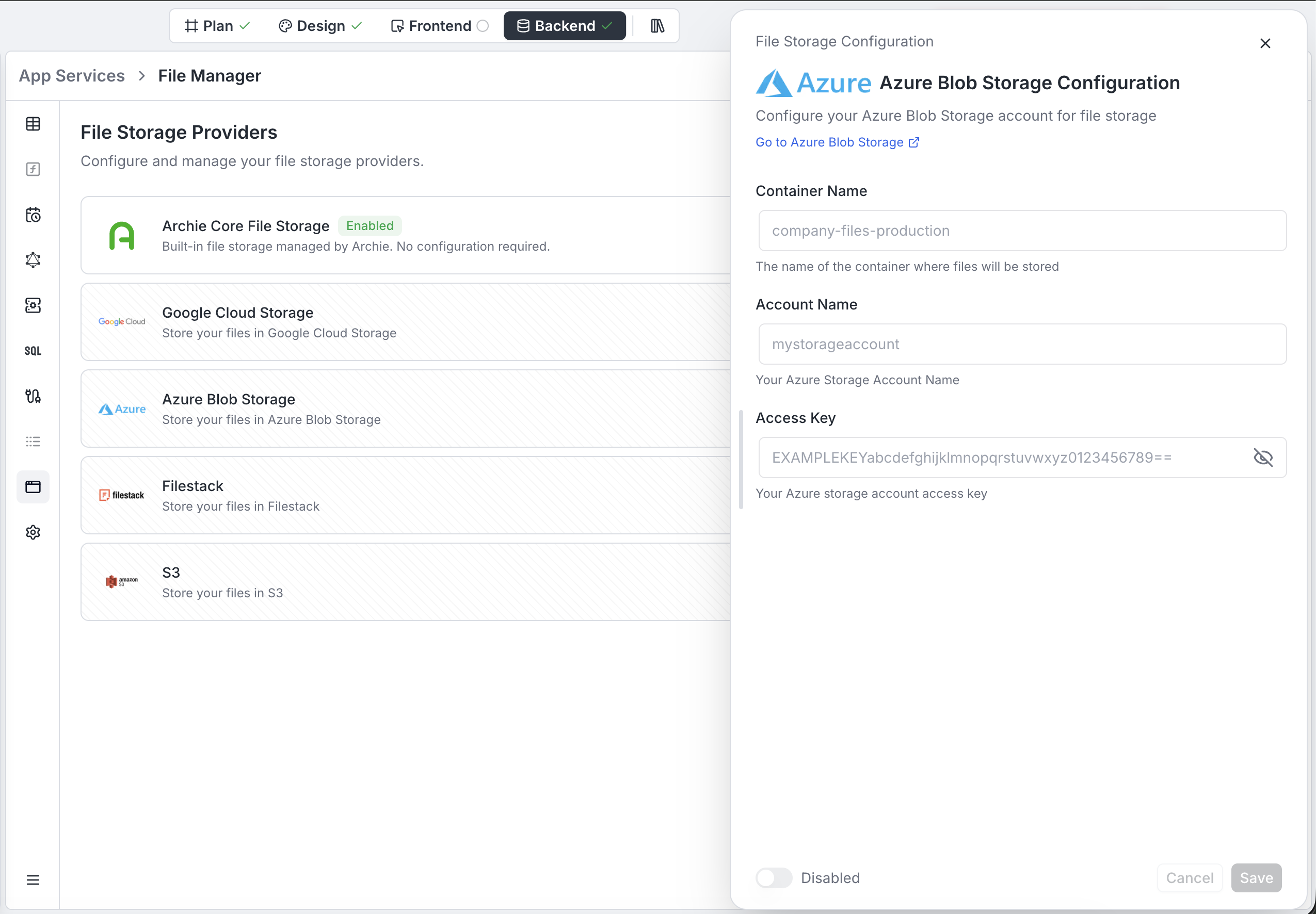The height and width of the screenshot is (914, 1316).
Task: Open the library books icon in top bar
Action: [x=657, y=26]
